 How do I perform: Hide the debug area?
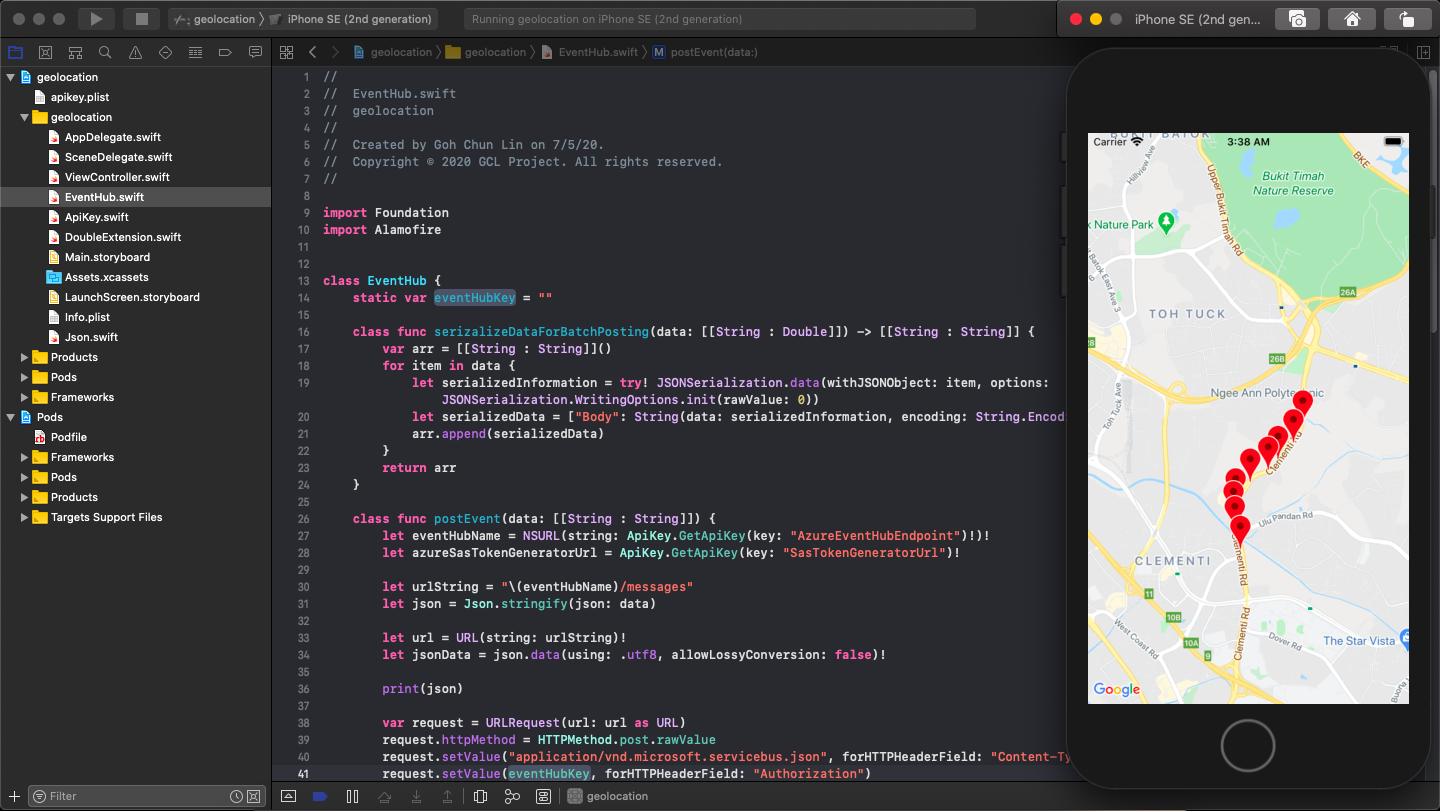(x=288, y=796)
